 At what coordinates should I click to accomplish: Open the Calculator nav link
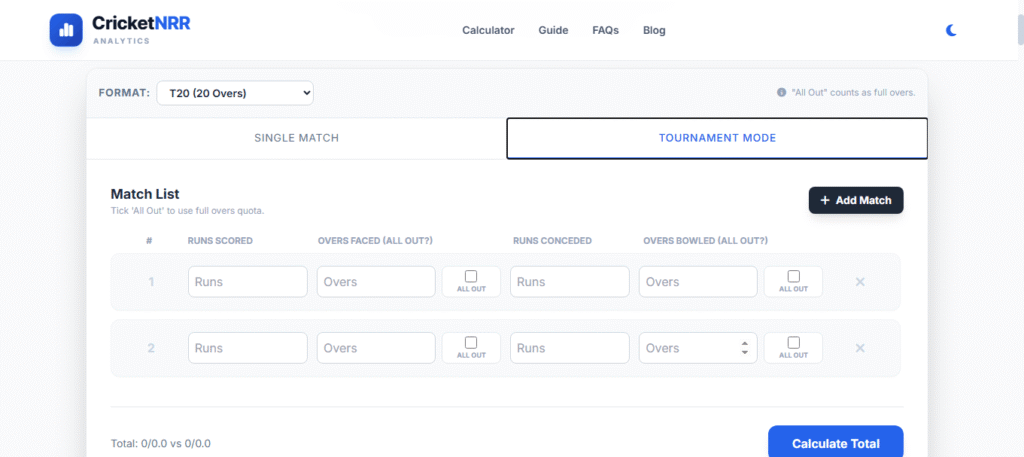[488, 30]
